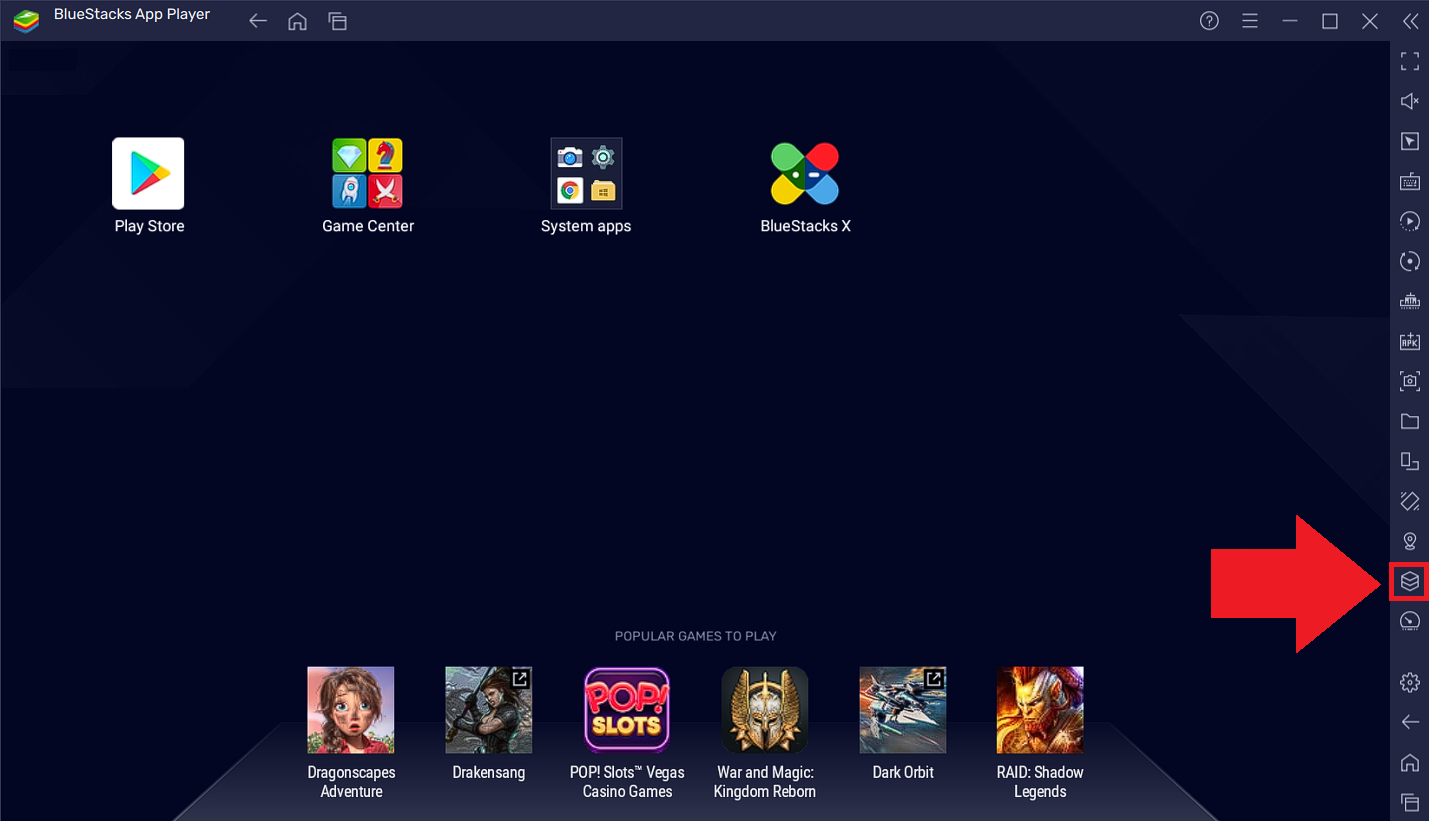Toggle Eco mode gauge icon
This screenshot has height=821, width=1429.
(x=1410, y=621)
